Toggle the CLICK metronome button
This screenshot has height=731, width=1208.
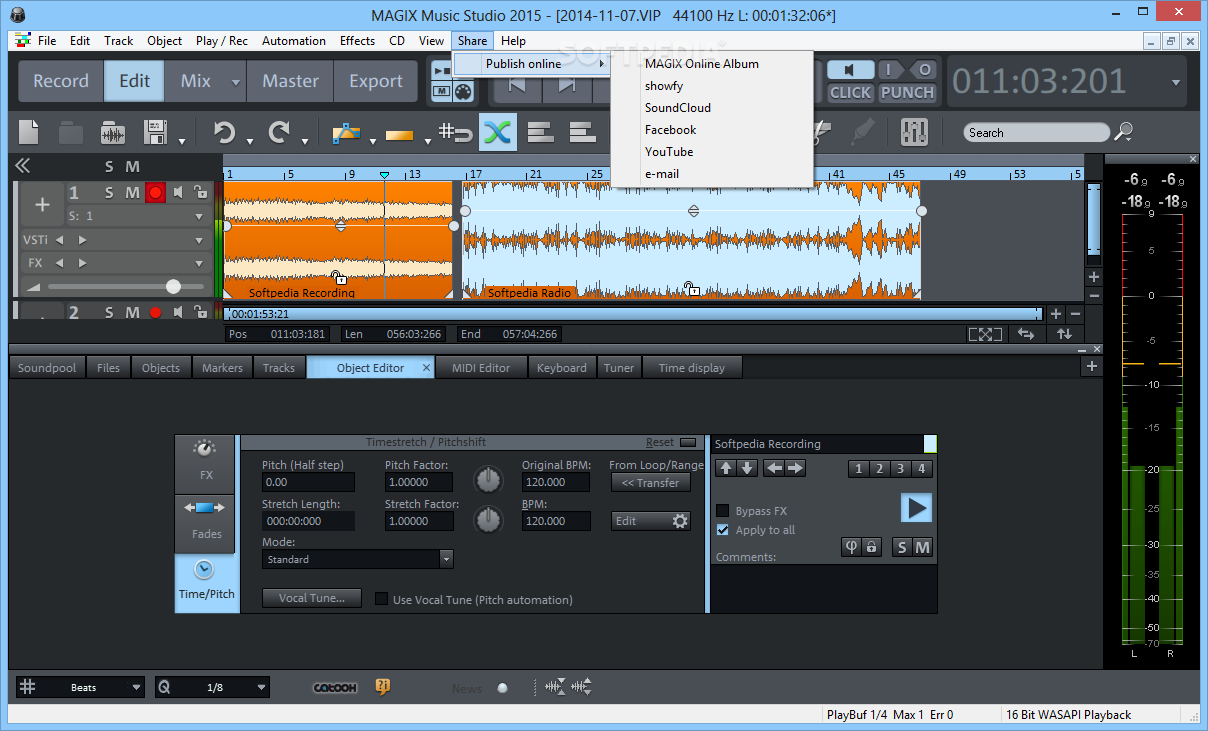tap(851, 92)
